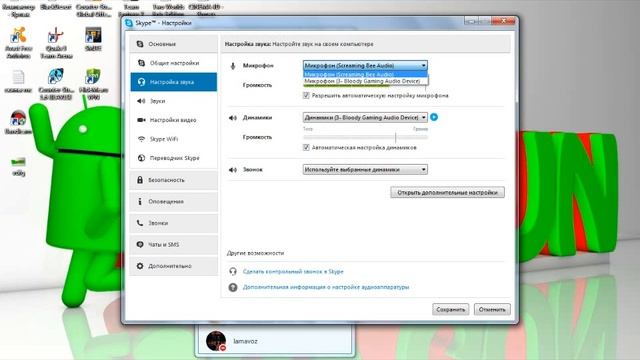Open the Оповещения info section
The width and height of the screenshot is (640, 360).
click(173, 202)
